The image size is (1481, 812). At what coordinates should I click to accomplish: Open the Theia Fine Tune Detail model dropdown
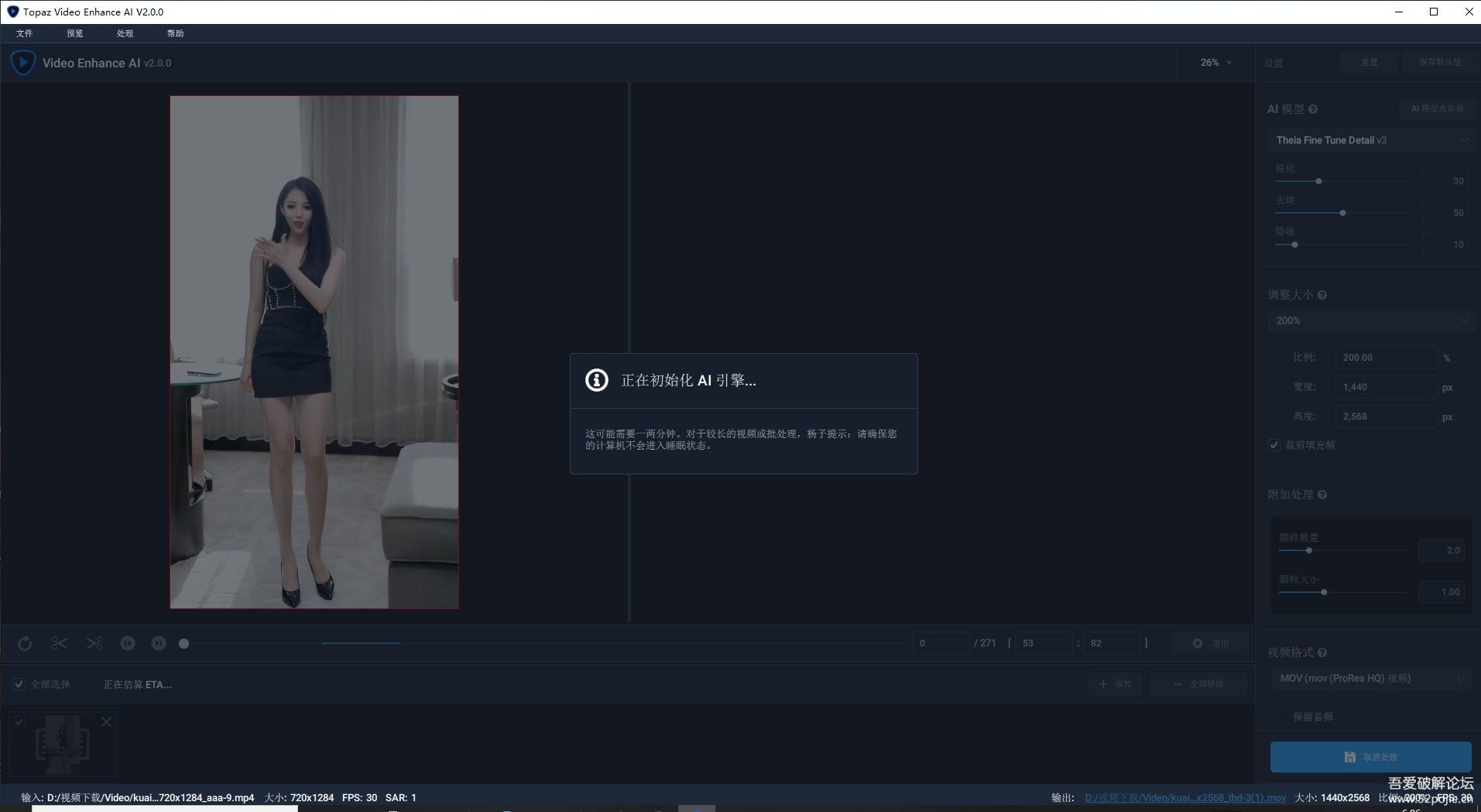pos(1370,140)
